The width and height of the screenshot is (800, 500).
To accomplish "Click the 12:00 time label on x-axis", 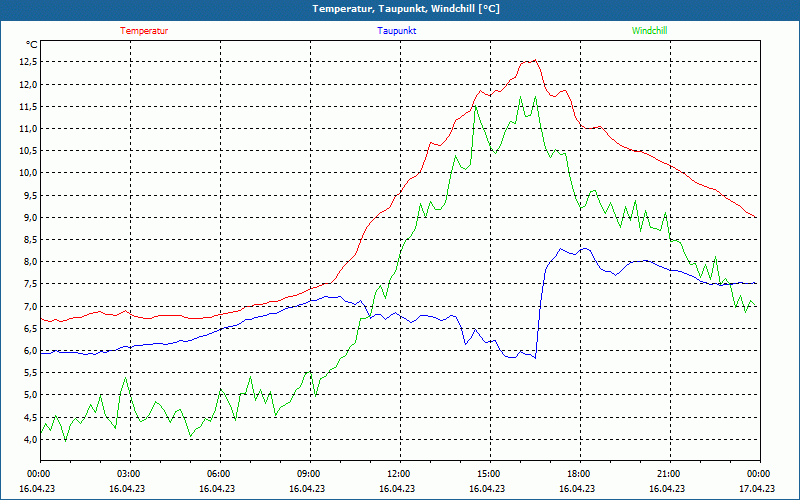I will [x=400, y=474].
